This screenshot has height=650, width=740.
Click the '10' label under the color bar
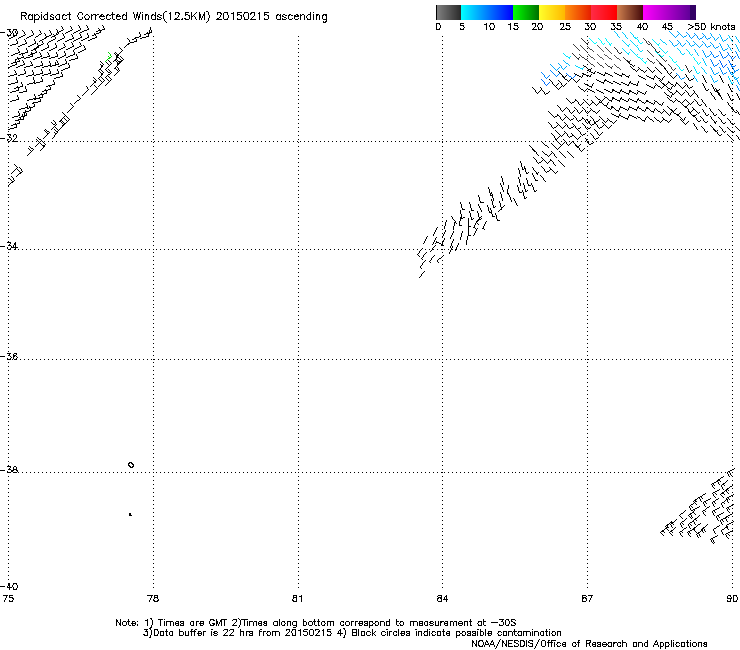pos(489,27)
